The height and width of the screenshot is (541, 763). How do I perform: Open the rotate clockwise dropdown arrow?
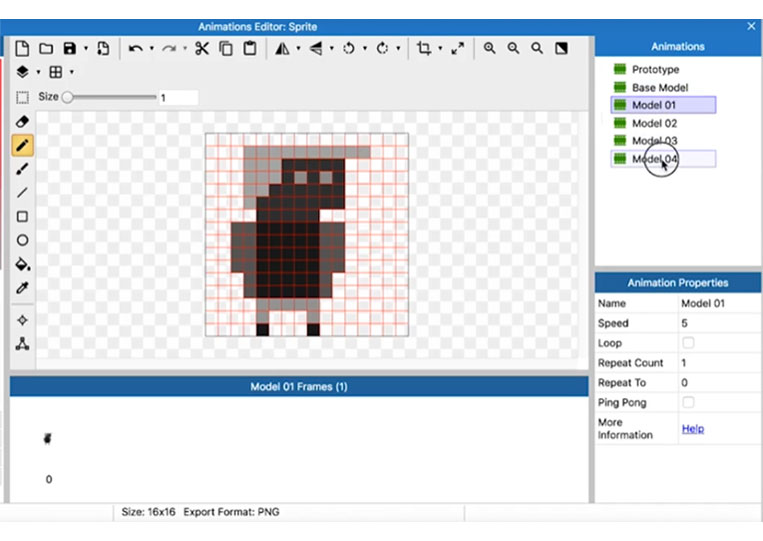(398, 48)
